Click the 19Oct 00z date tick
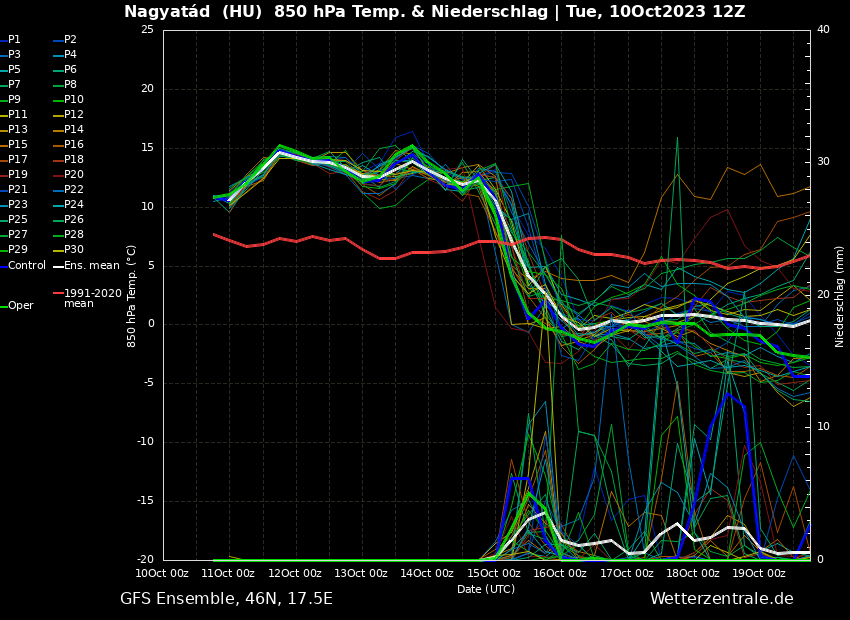850x620 pixels. click(x=759, y=574)
